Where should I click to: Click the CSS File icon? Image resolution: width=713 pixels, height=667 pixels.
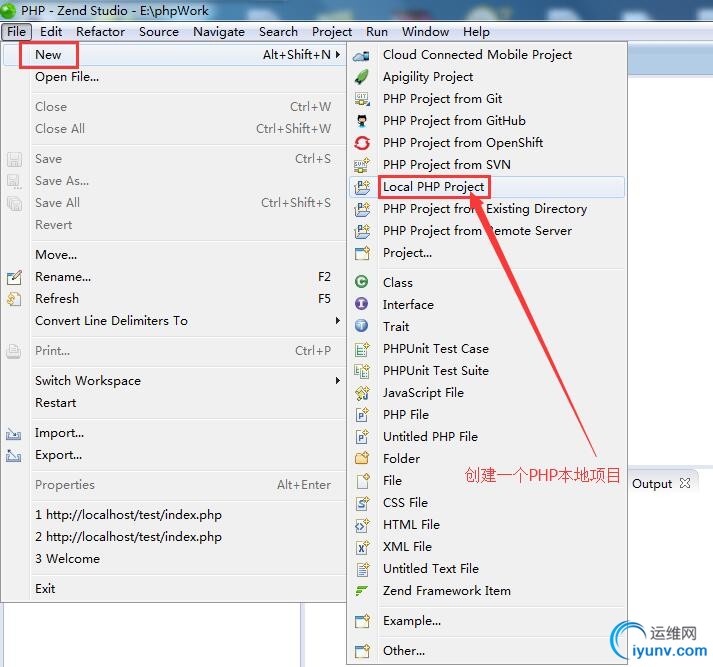362,503
